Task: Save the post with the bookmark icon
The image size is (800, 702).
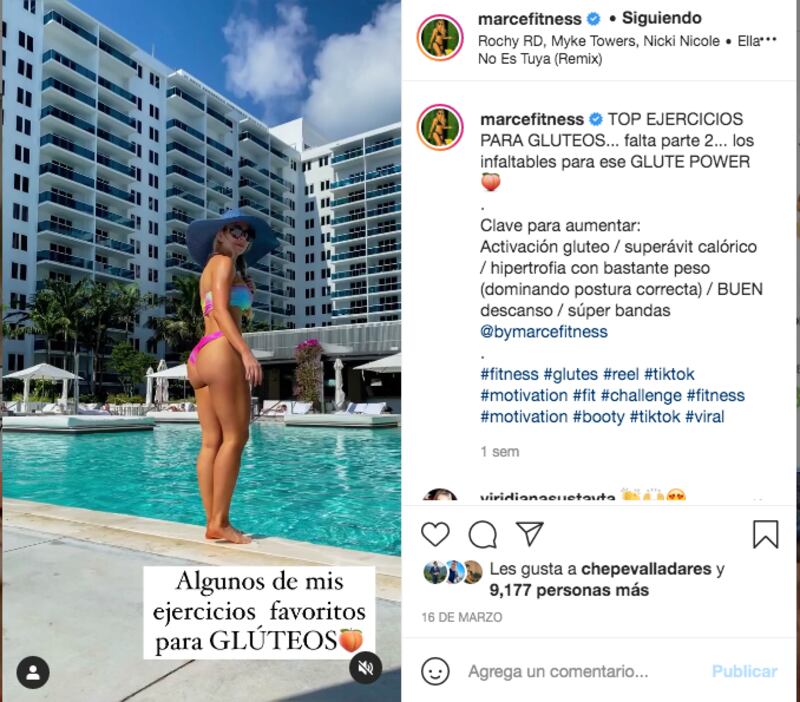Action: [765, 534]
